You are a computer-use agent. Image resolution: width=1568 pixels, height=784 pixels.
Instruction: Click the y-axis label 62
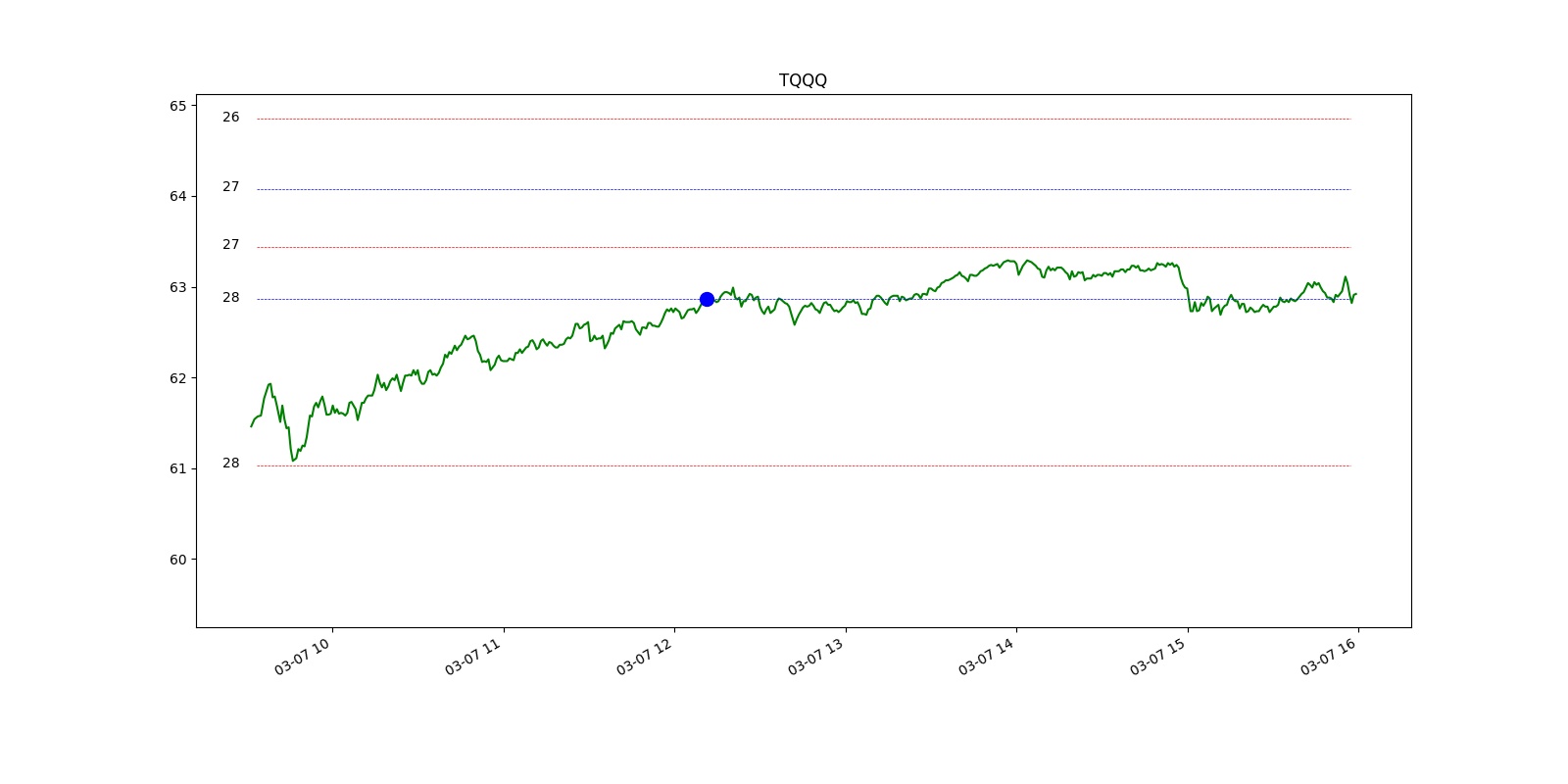click(x=177, y=378)
